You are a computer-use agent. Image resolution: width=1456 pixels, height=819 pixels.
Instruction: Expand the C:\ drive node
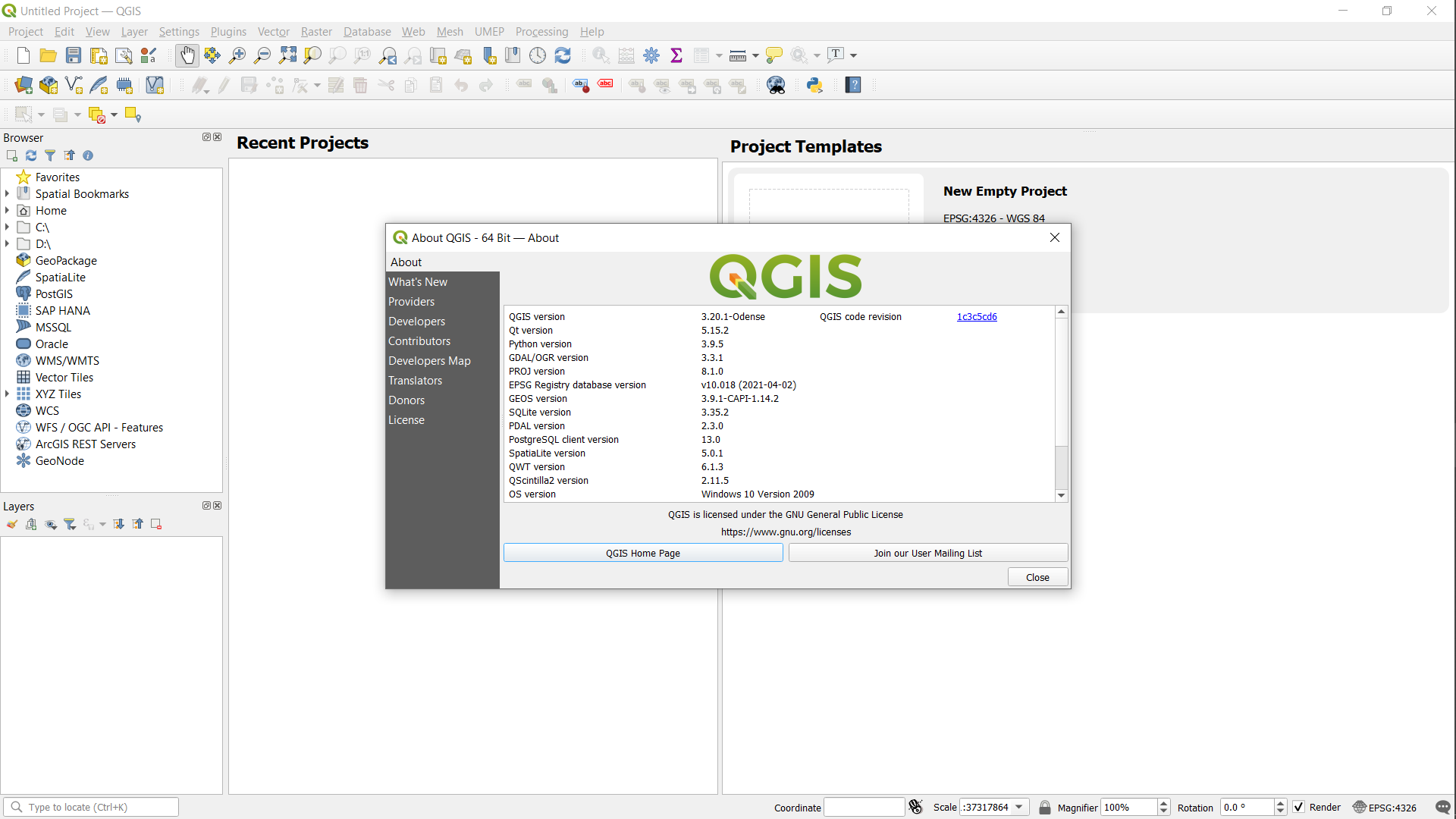(x=7, y=227)
